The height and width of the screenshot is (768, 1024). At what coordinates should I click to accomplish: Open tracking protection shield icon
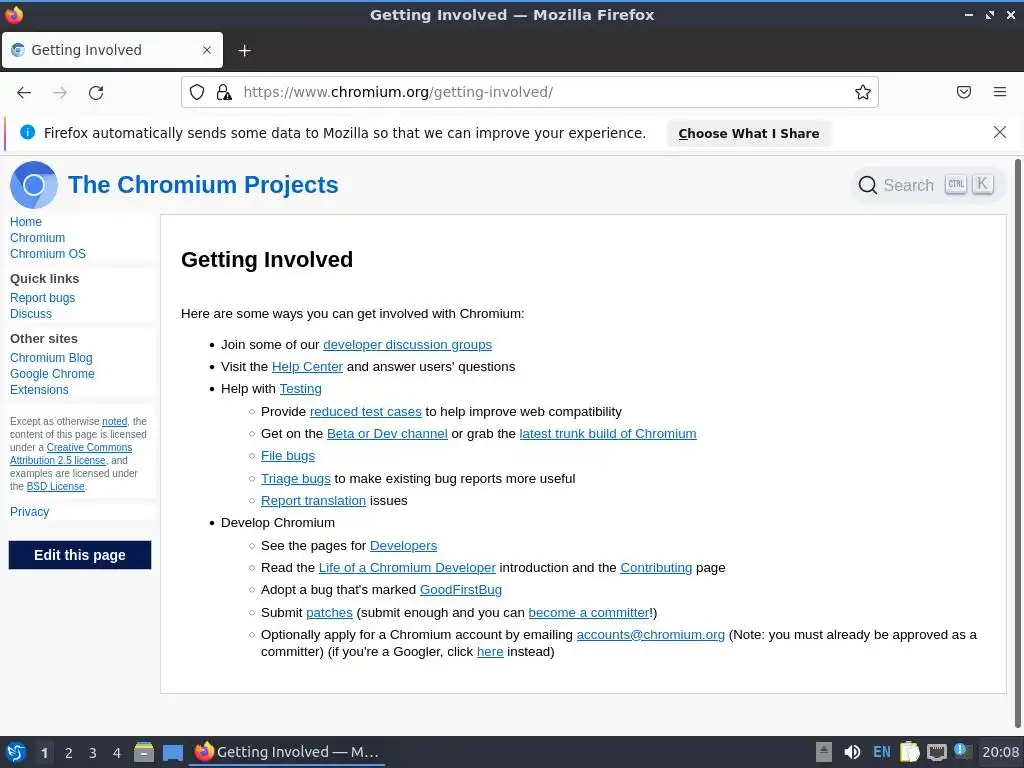[197, 92]
